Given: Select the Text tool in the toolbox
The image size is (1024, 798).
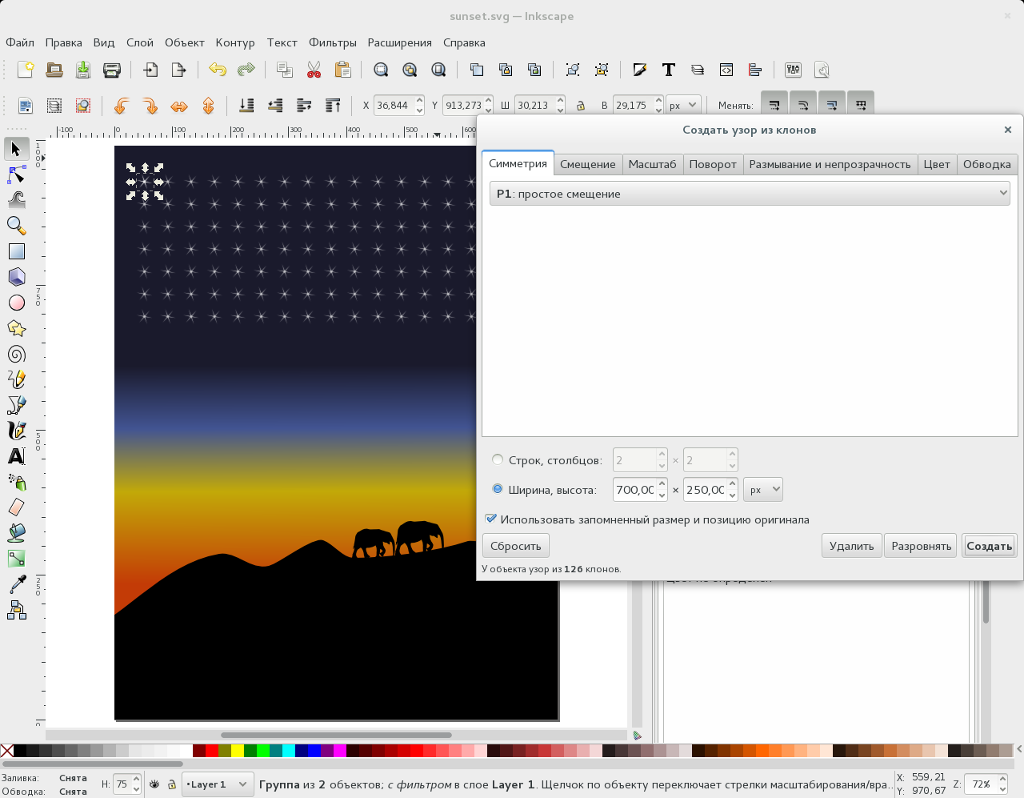Looking at the screenshot, I should [16, 455].
